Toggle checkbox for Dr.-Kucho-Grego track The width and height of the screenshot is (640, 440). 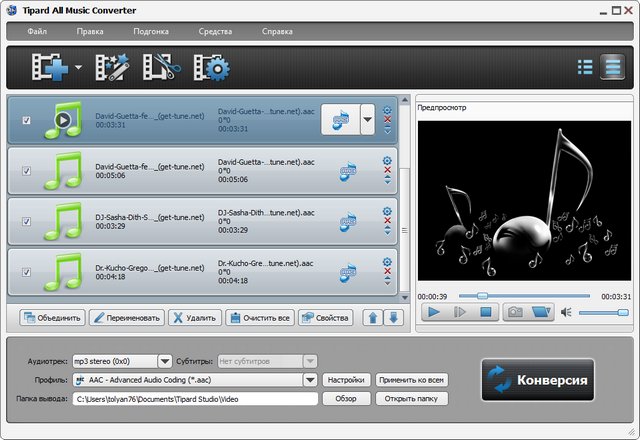coord(26,273)
